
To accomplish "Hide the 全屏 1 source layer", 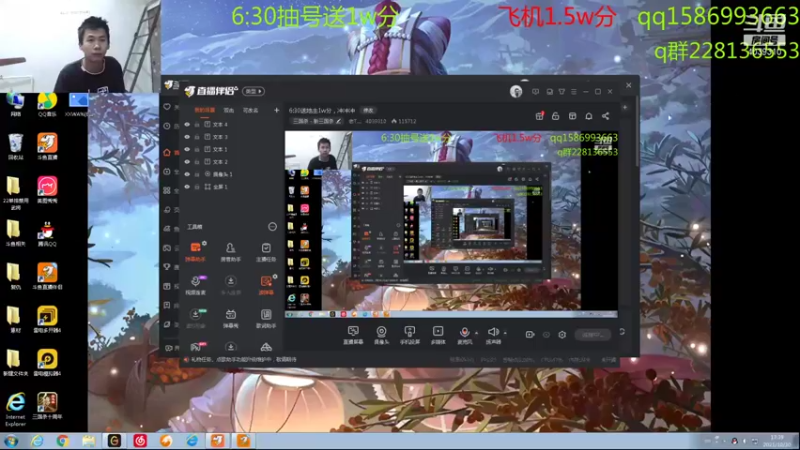I will click(x=187, y=187).
